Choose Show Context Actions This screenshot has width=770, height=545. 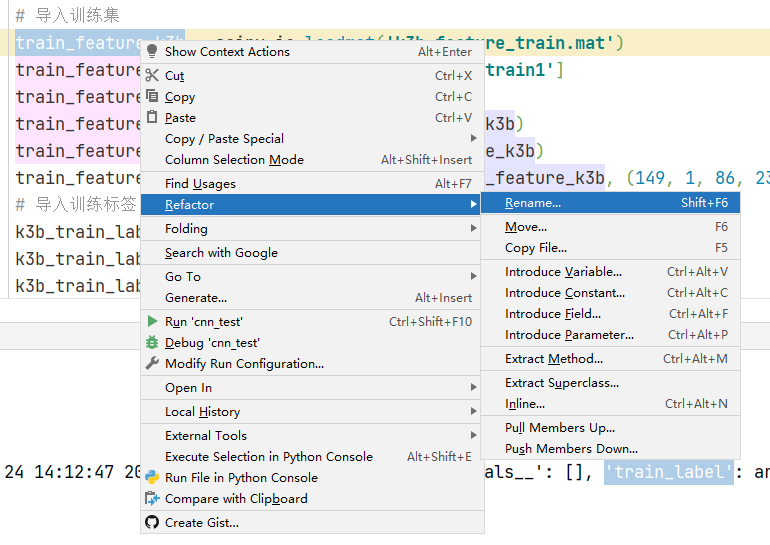tap(312, 52)
